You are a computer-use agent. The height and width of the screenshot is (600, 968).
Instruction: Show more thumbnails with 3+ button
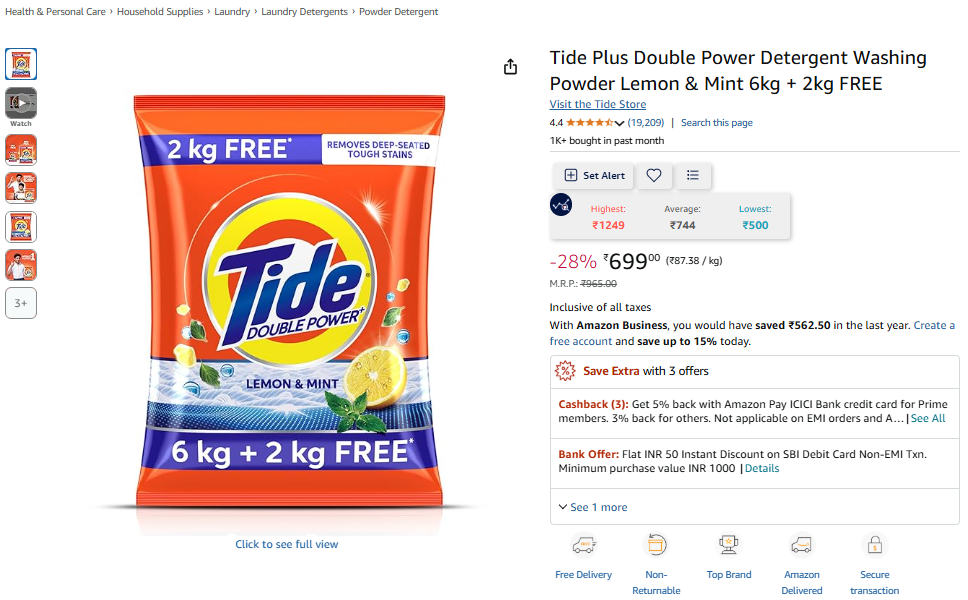21,303
